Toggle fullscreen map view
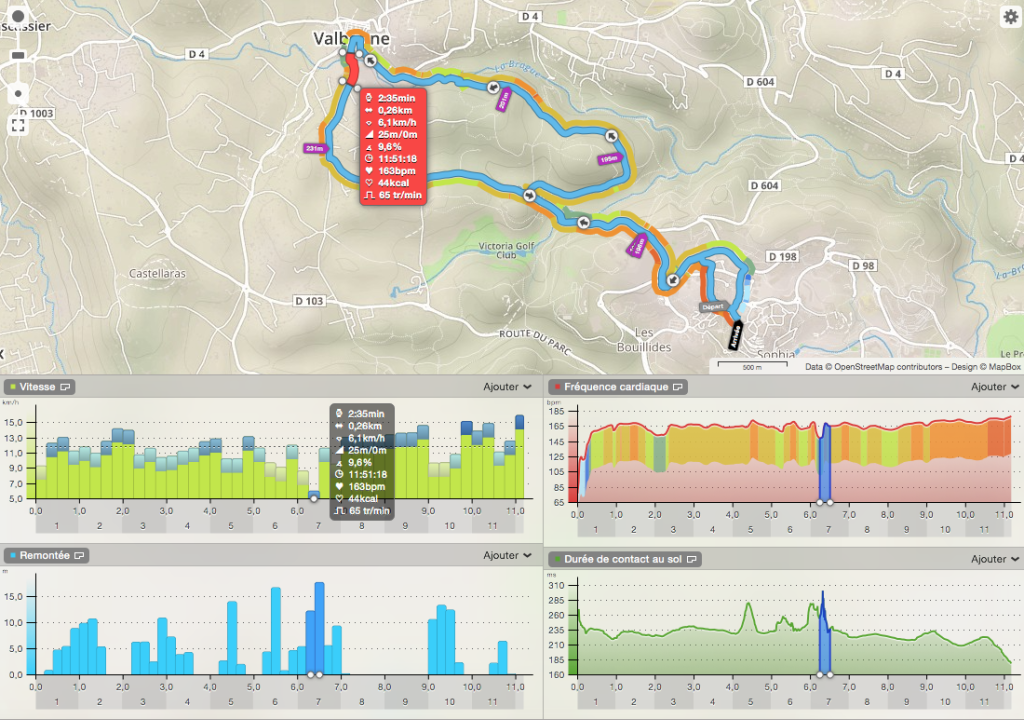 [18, 125]
